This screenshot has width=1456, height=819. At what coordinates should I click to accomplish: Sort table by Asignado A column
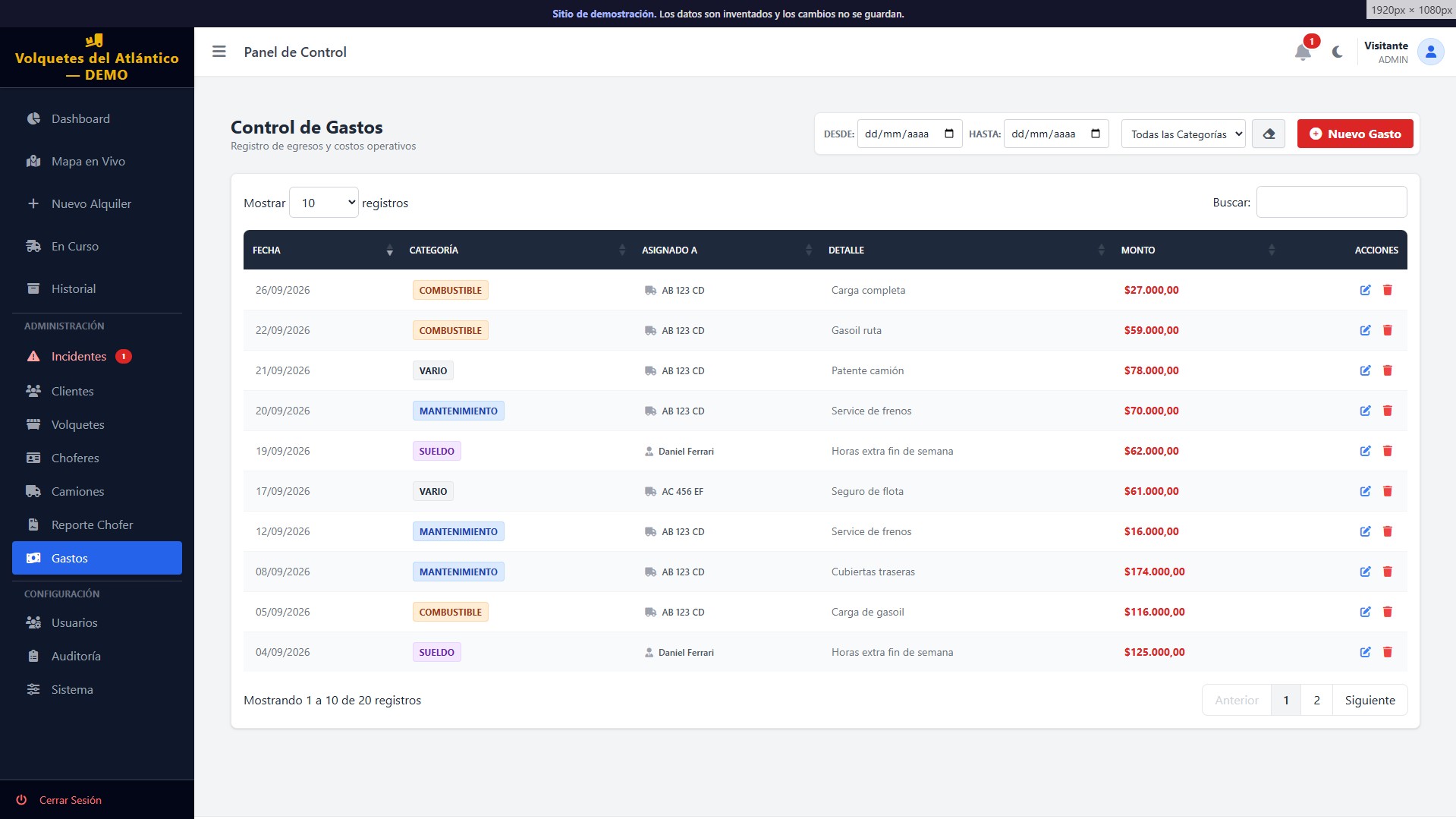point(725,250)
